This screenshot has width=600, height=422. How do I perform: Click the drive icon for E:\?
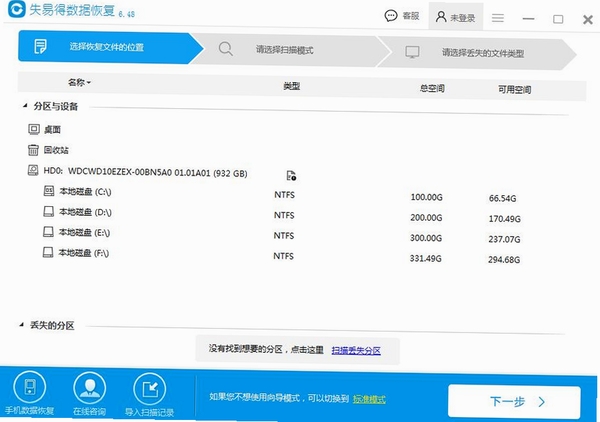[48, 231]
